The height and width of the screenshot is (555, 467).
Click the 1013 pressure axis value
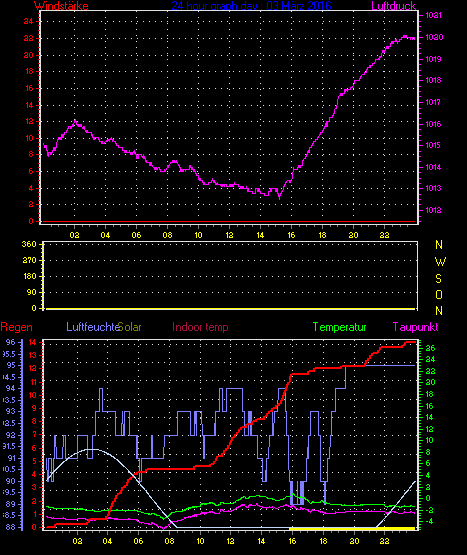(433, 188)
